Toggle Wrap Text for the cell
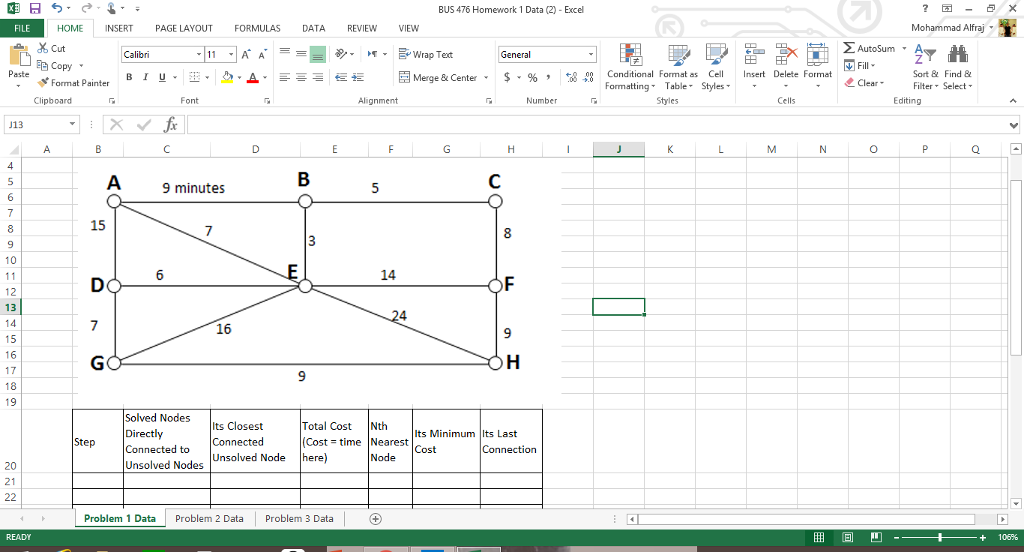 (x=426, y=55)
